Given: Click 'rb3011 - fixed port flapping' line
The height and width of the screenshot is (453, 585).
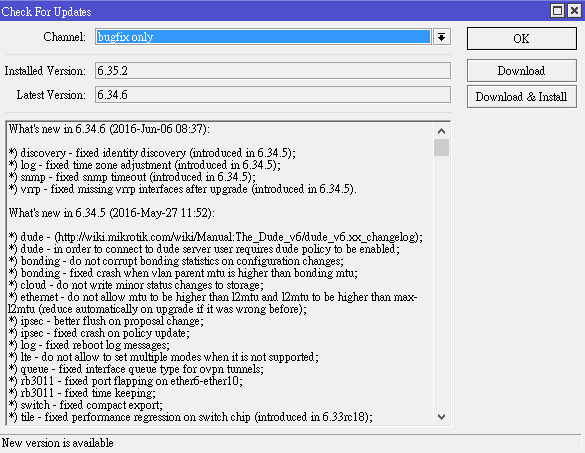Looking at the screenshot, I should [x=126, y=381].
